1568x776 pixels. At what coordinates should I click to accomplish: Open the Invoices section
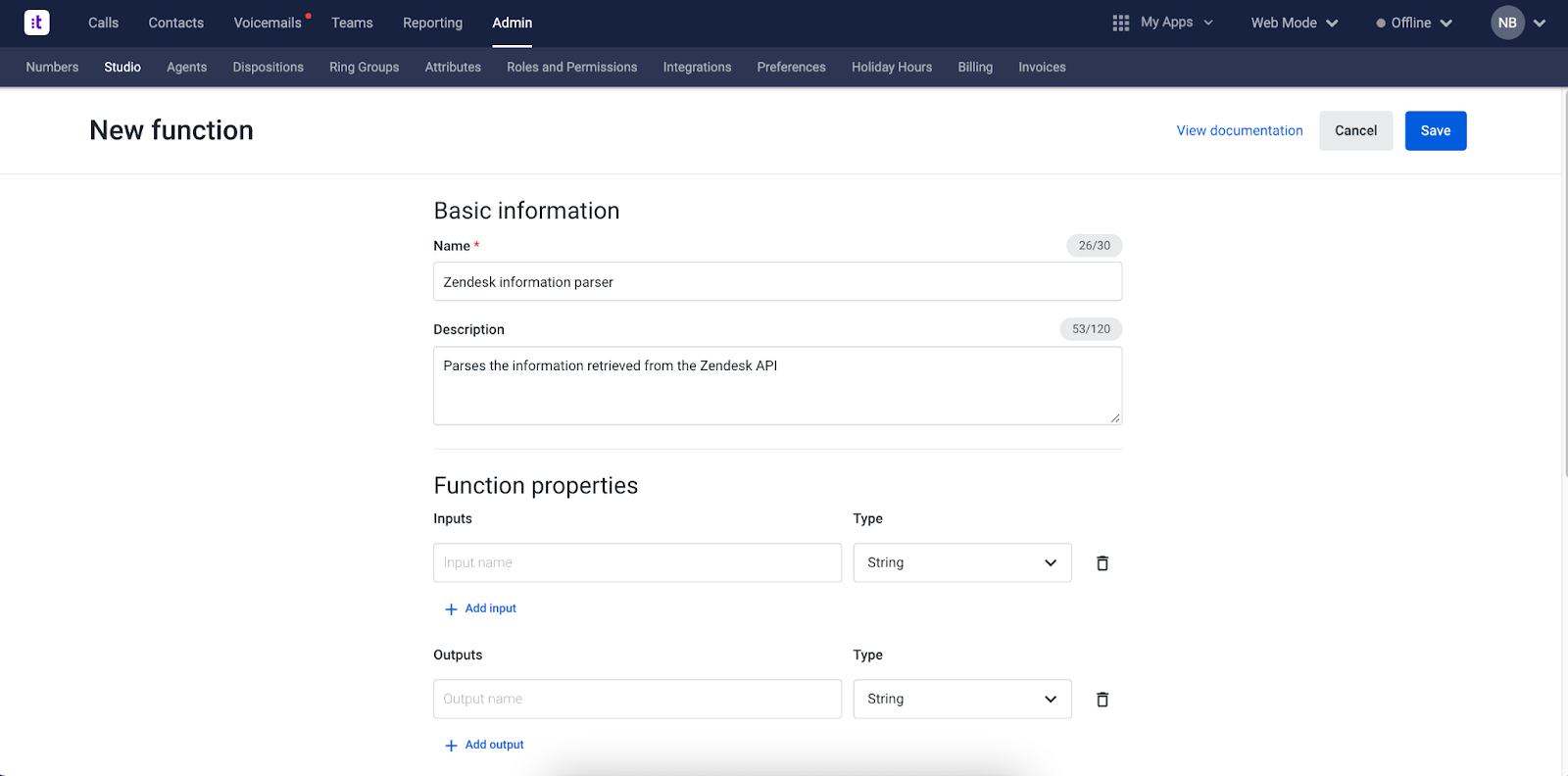[x=1042, y=67]
